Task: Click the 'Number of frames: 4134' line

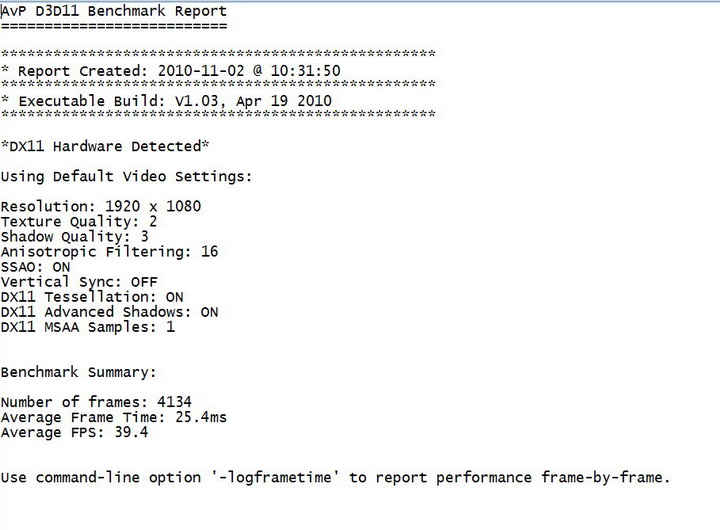Action: coord(96,403)
